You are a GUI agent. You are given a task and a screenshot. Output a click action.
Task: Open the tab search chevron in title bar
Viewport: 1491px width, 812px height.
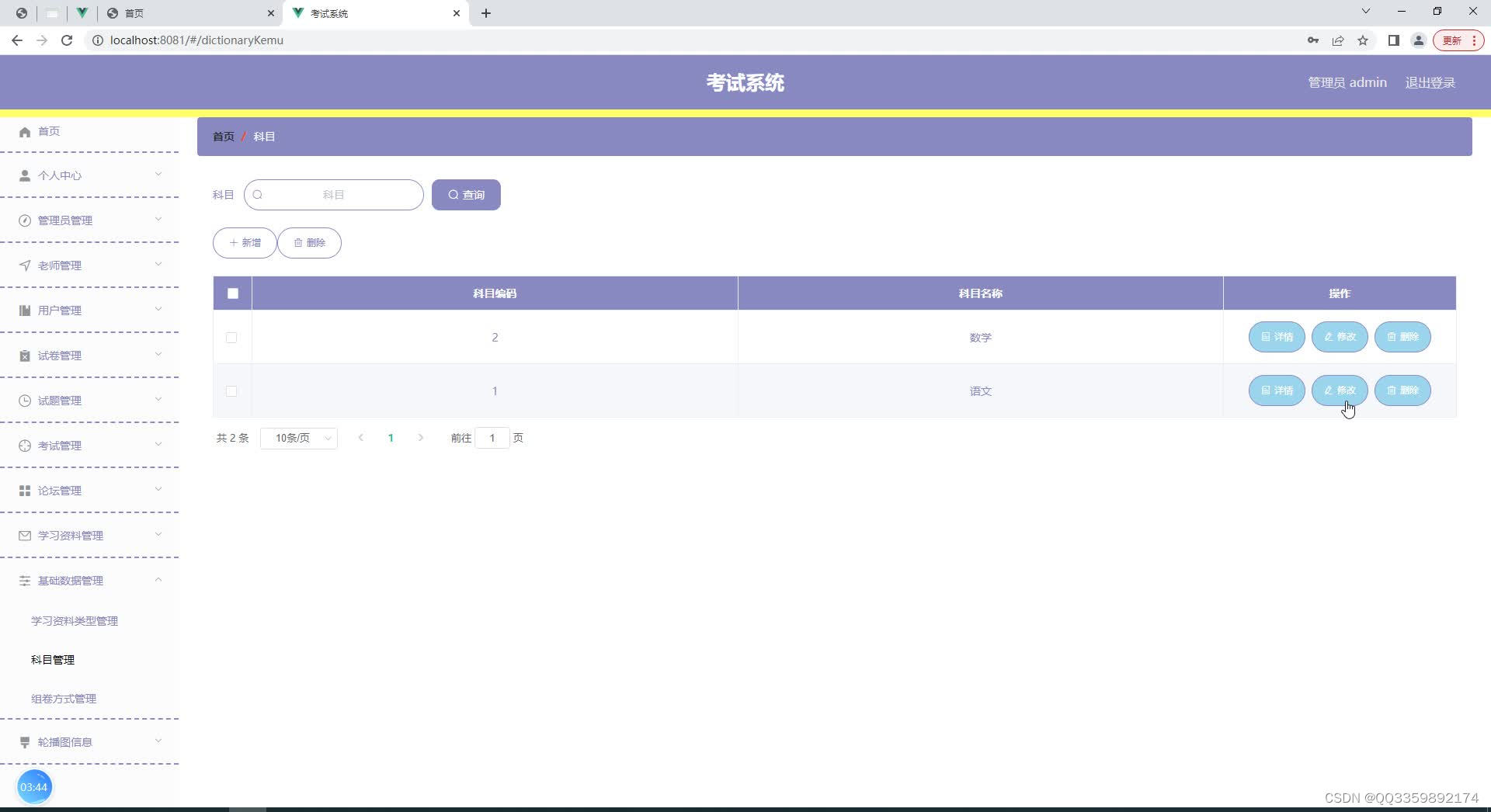click(x=1366, y=12)
